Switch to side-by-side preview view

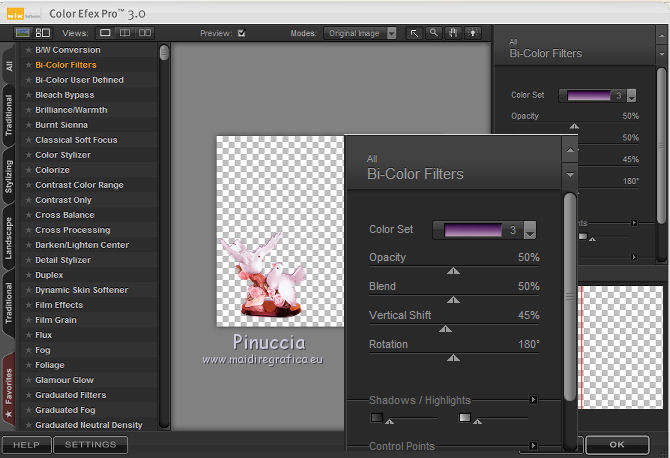tap(146, 33)
